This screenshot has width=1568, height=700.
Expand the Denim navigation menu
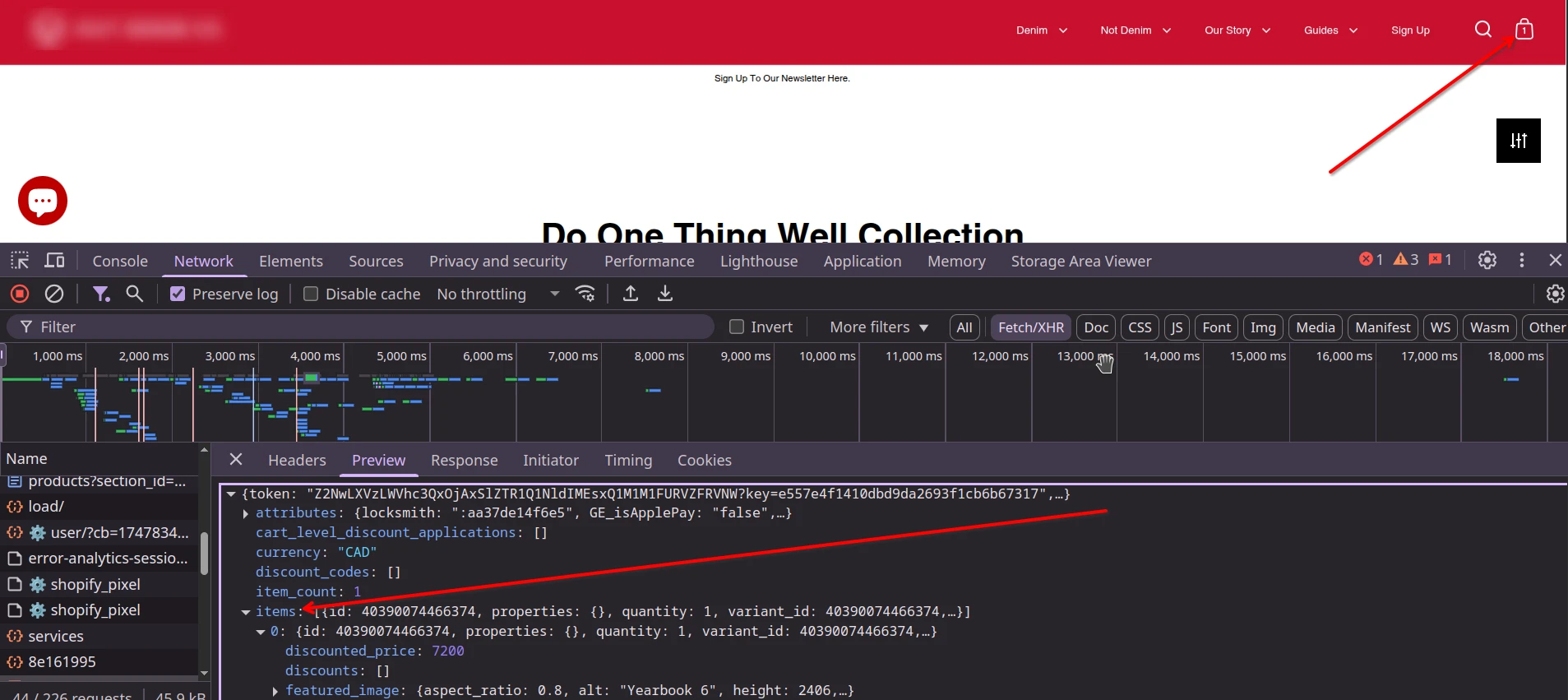(1042, 30)
